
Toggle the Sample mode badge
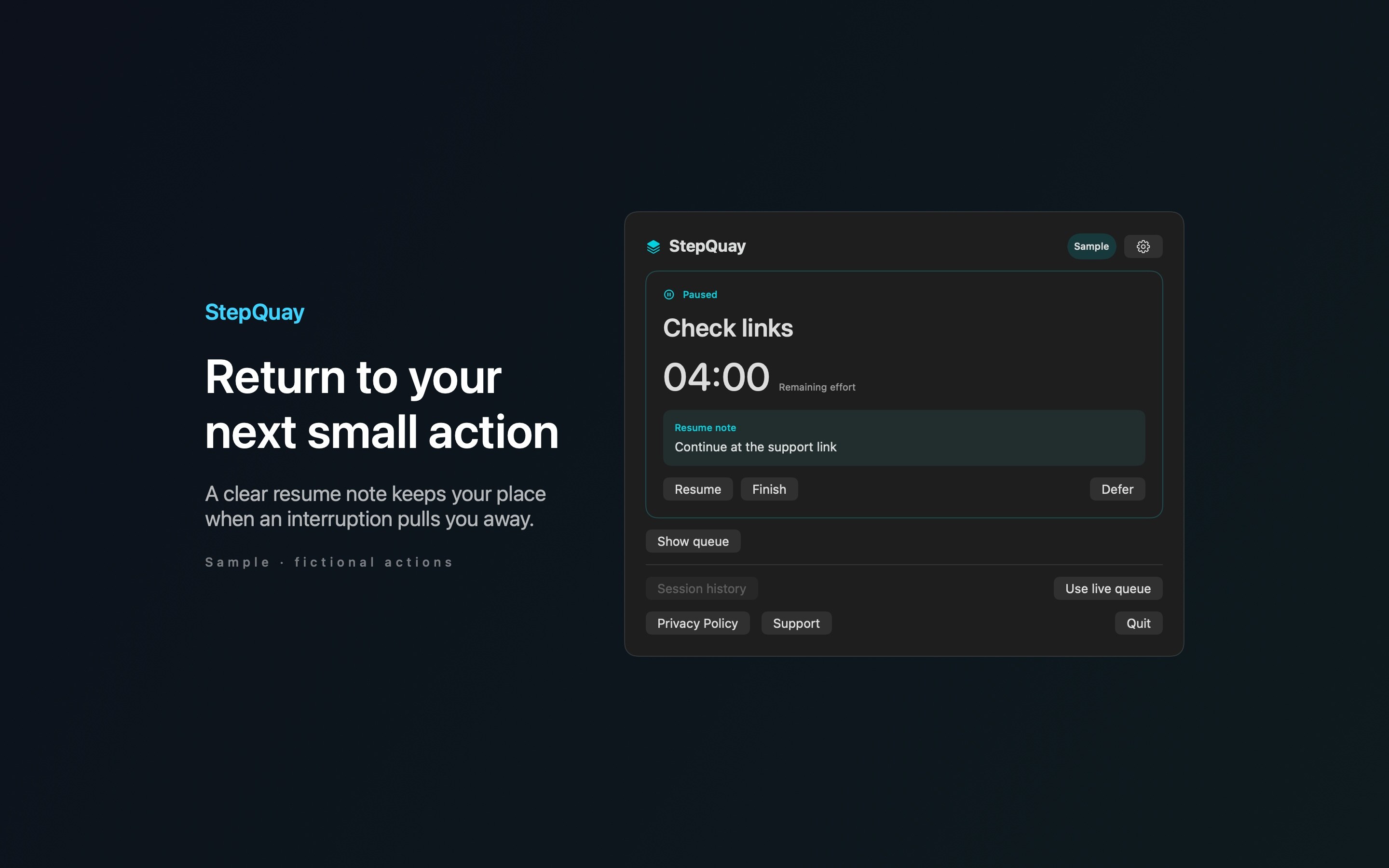1091,246
